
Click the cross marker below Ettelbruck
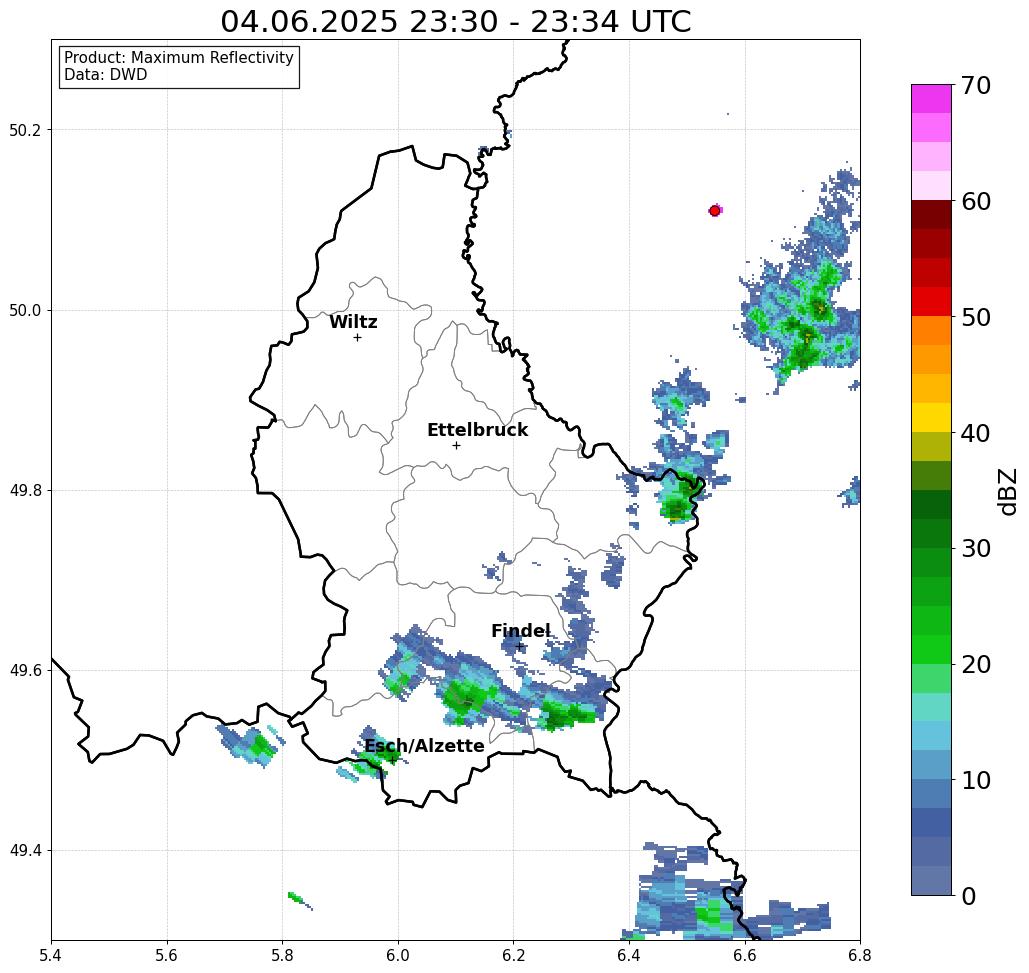pos(457,445)
